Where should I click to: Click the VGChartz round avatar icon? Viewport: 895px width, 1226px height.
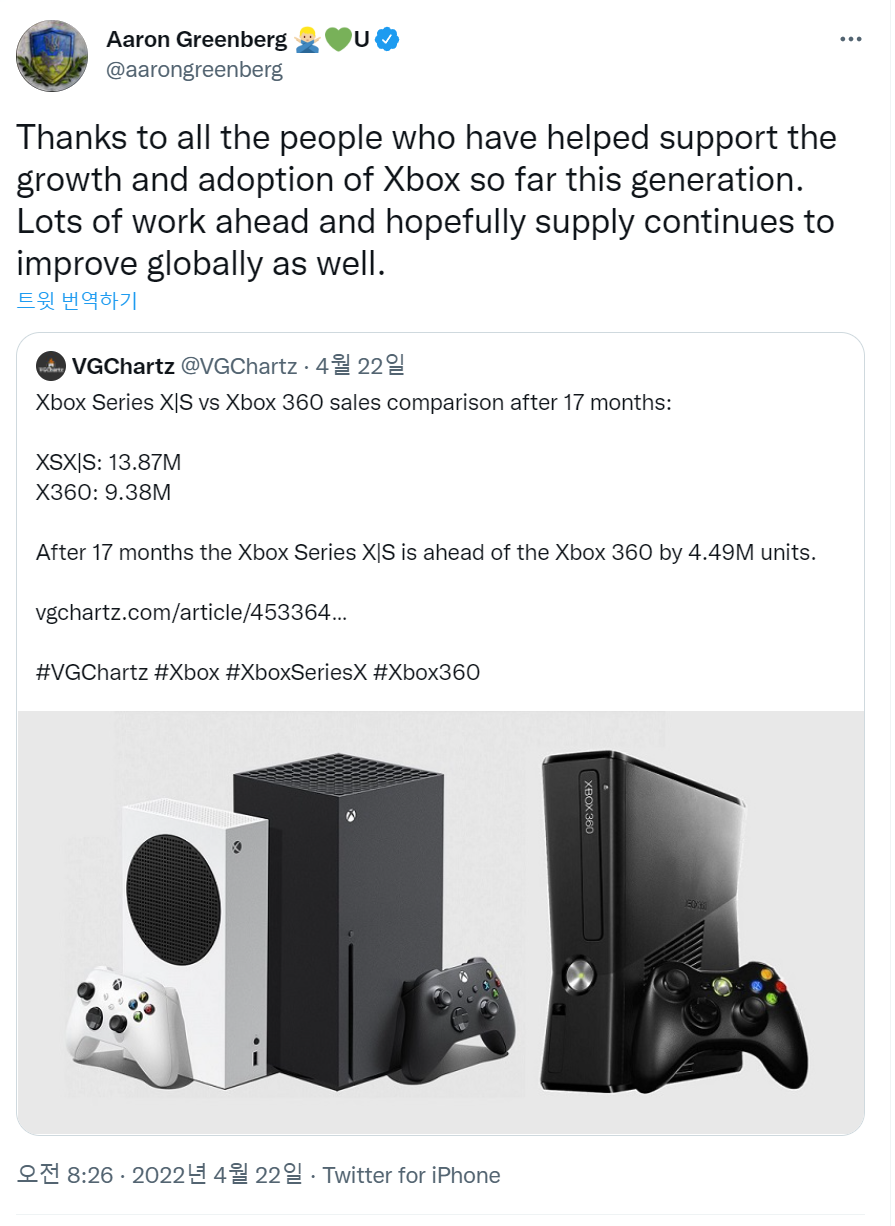click(x=51, y=367)
